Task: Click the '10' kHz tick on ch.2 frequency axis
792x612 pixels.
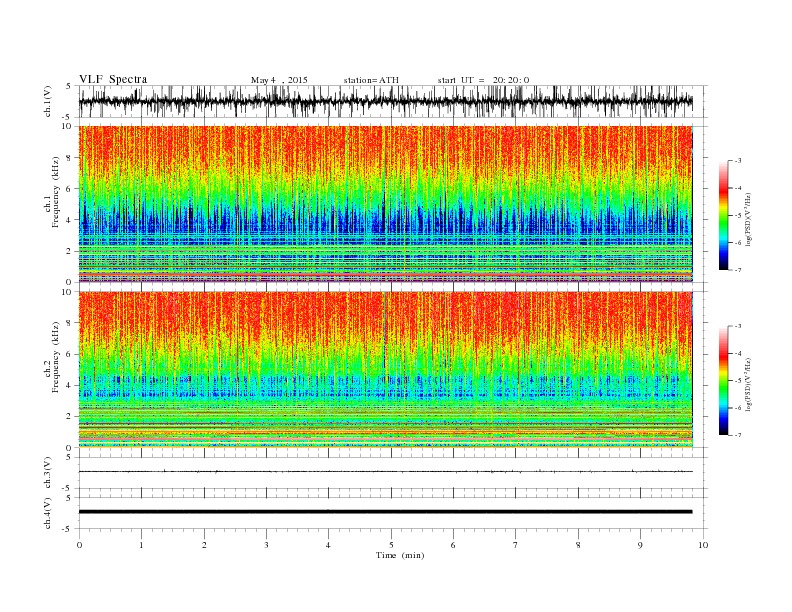Action: (x=69, y=292)
